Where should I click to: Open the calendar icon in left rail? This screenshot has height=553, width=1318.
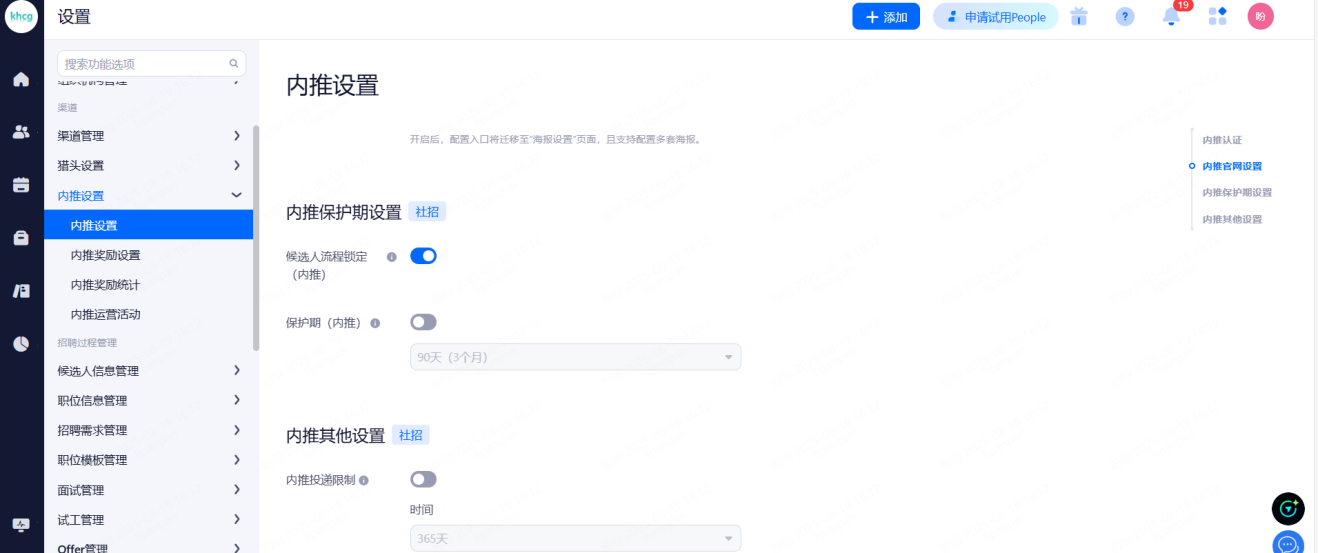tap(21, 184)
